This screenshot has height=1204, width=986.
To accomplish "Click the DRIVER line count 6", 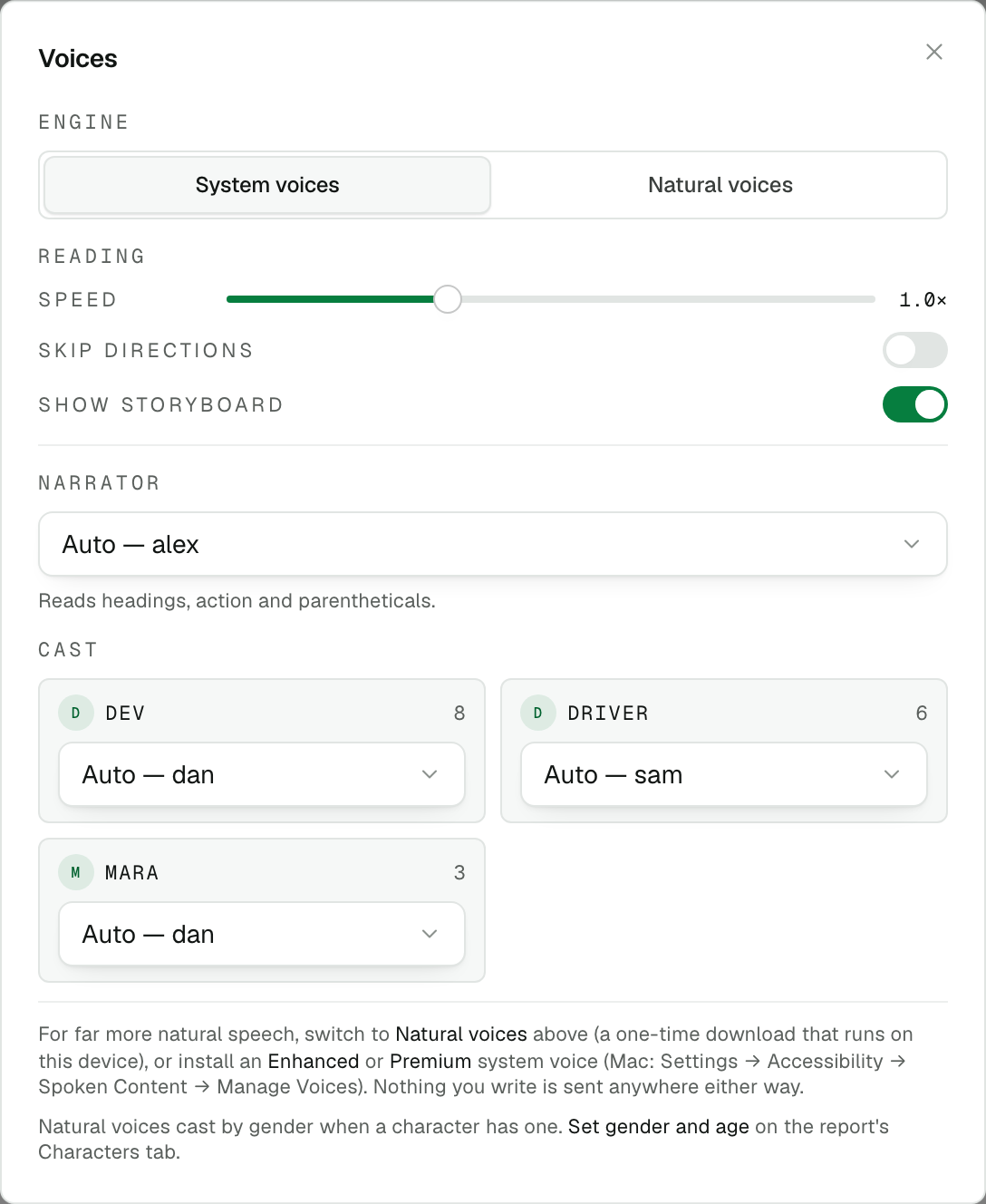I will coord(922,714).
